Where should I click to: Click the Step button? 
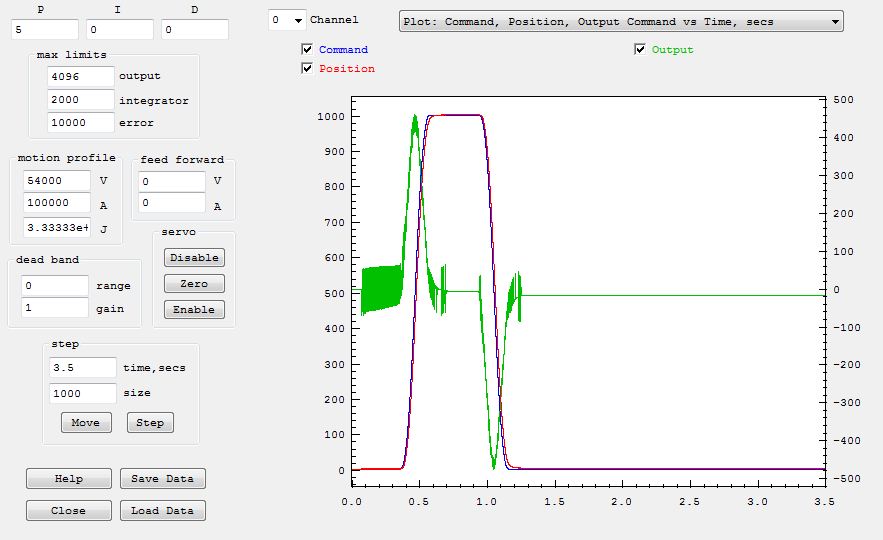[x=150, y=422]
